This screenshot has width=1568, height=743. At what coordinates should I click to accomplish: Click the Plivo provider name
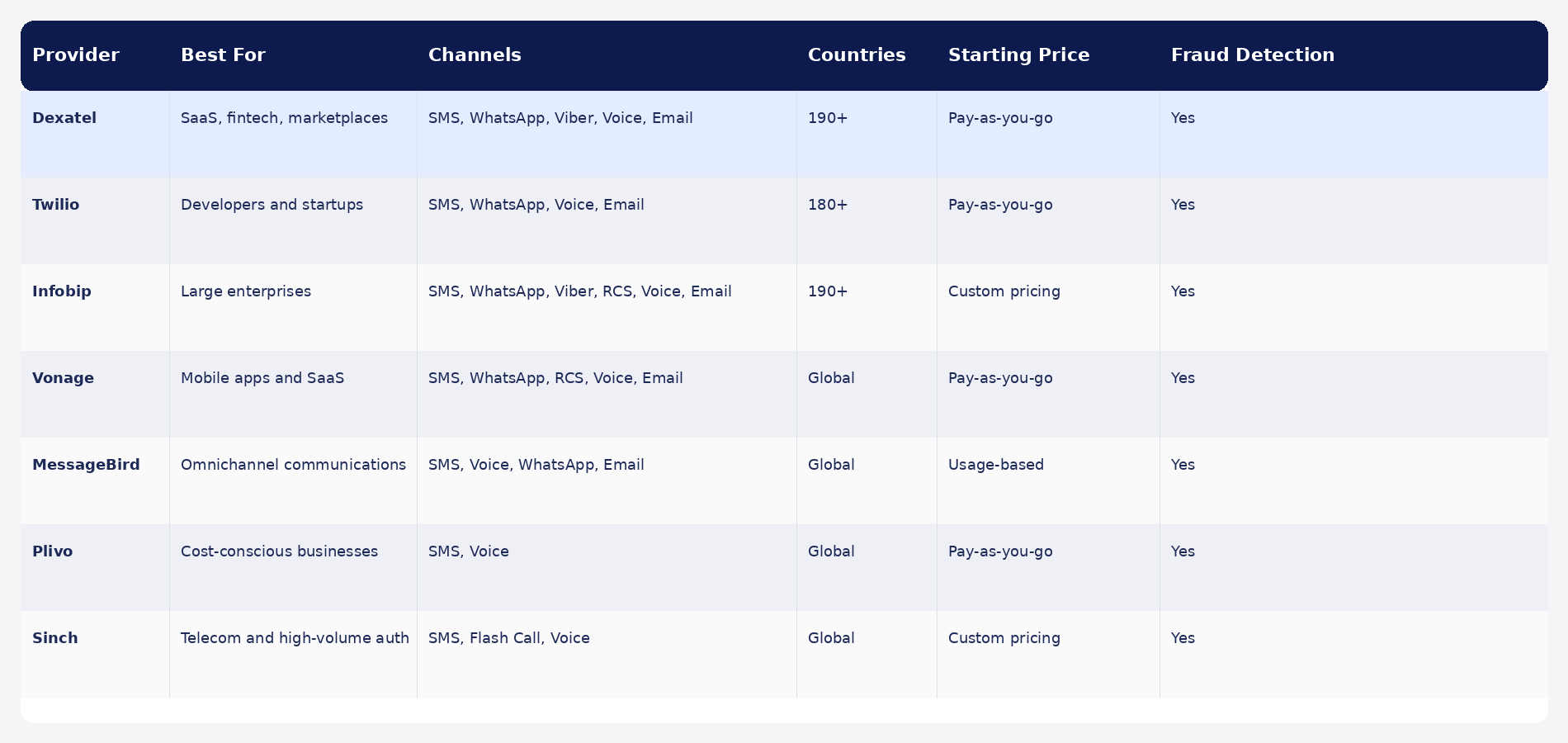(x=52, y=551)
